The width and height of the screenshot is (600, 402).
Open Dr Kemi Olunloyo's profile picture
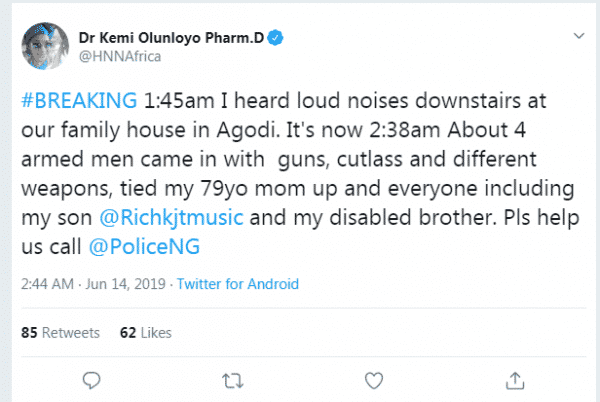pos(43,48)
